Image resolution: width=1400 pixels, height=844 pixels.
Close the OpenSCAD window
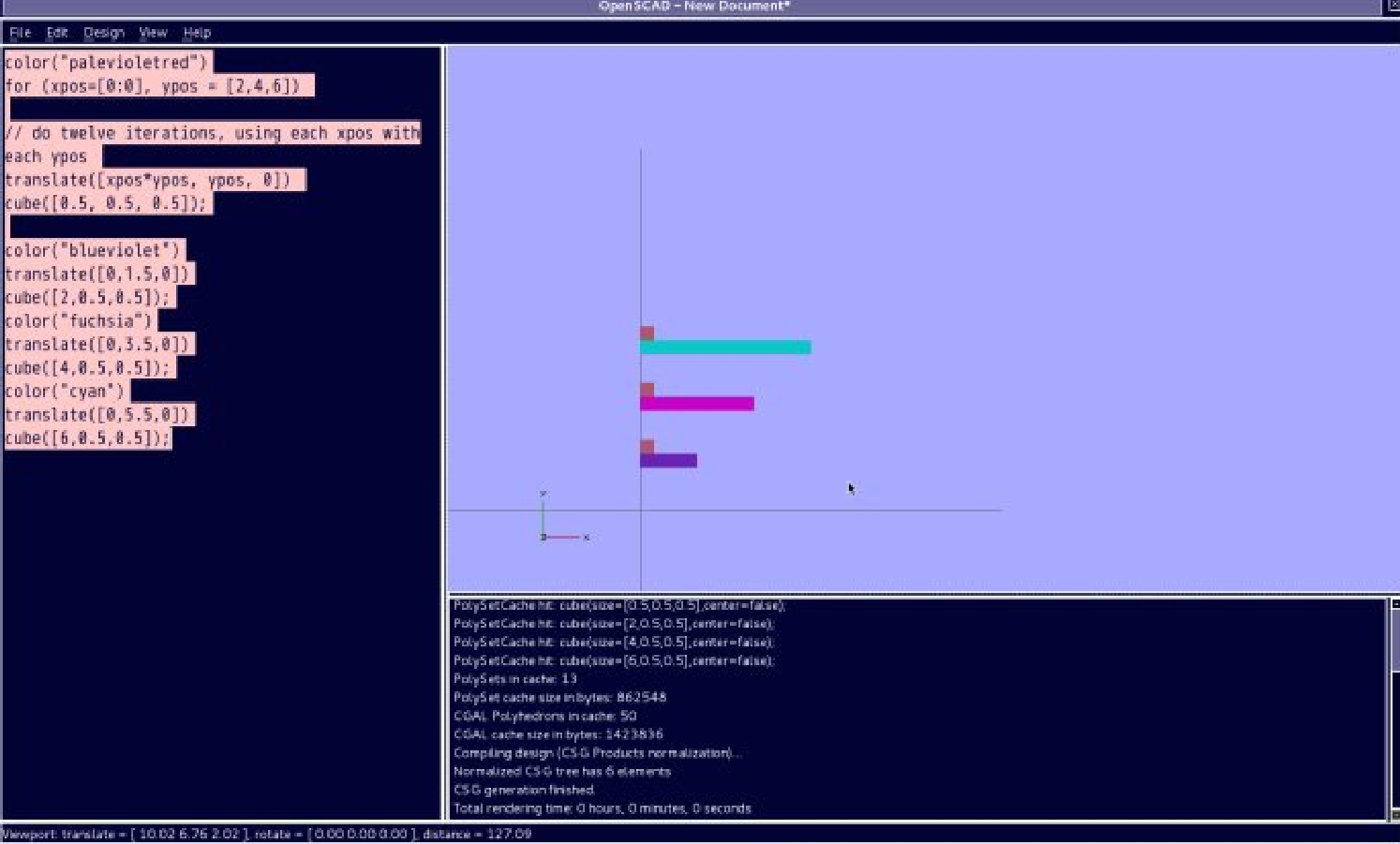point(1393,6)
